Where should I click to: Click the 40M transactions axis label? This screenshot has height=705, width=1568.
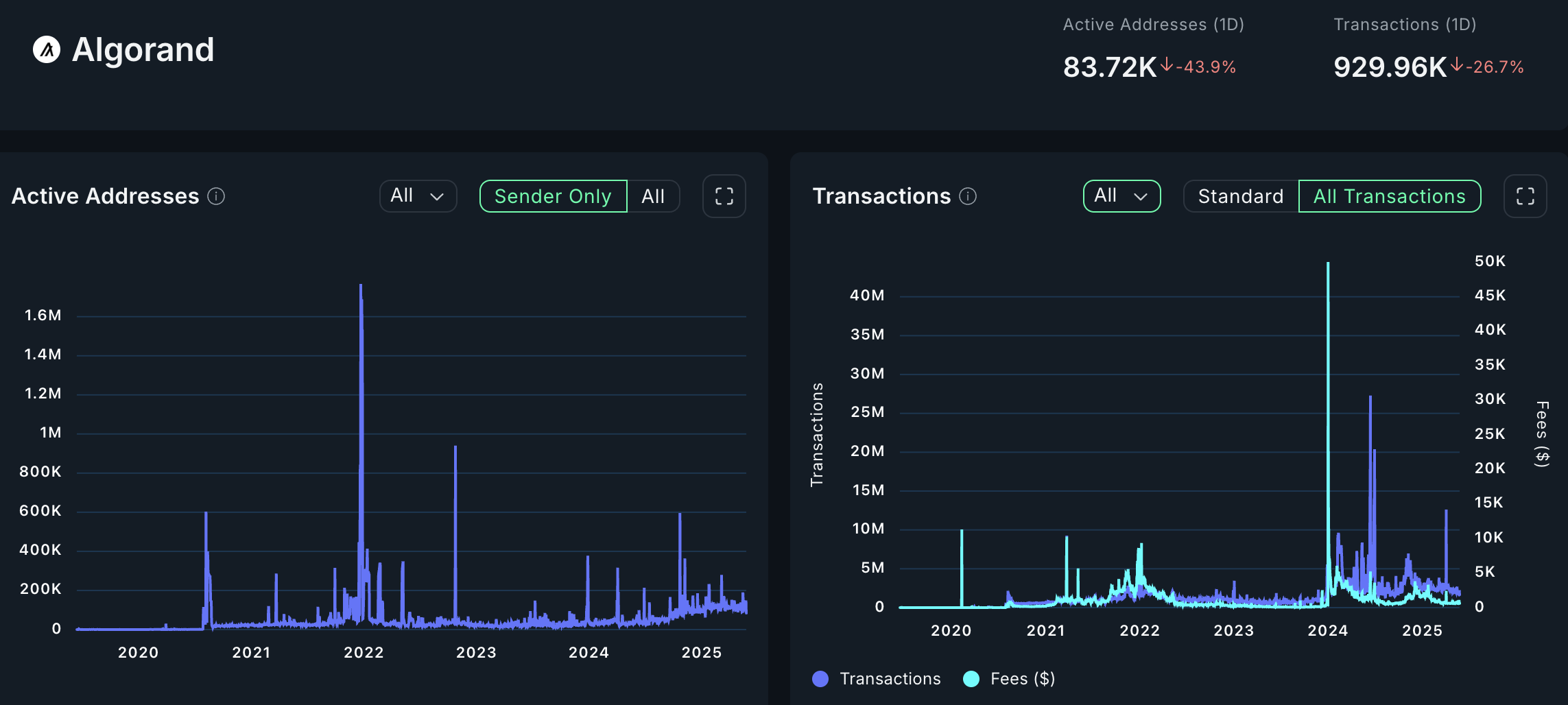pyautogui.click(x=867, y=296)
